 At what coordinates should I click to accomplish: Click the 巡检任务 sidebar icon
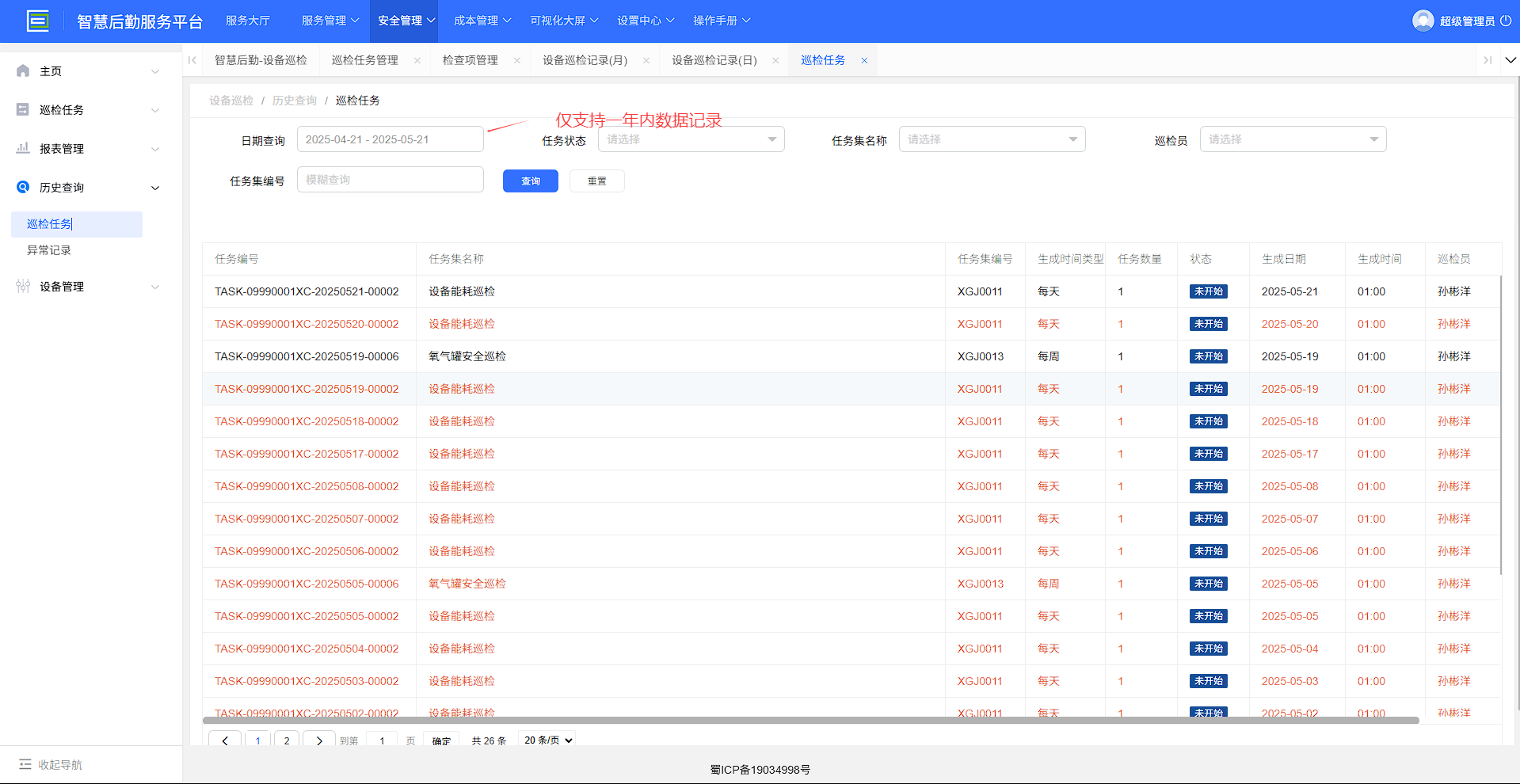[23, 109]
